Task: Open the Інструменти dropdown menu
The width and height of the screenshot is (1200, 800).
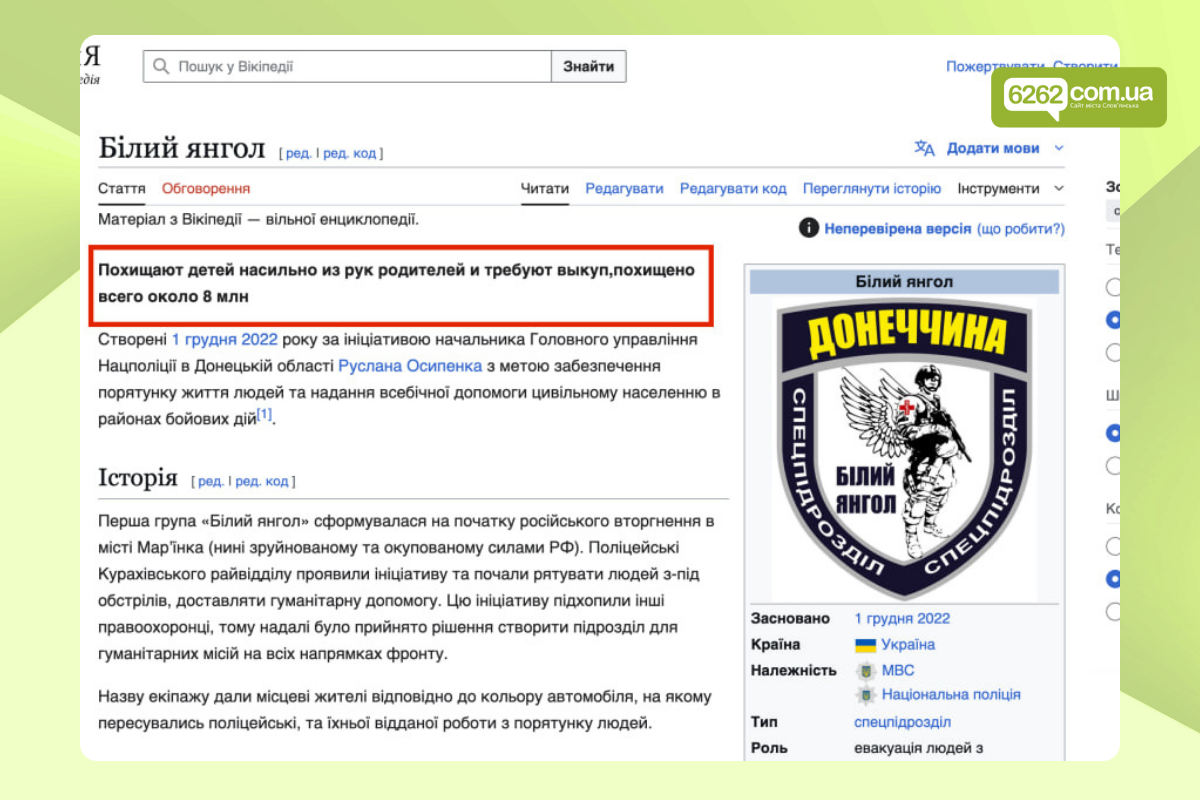Action: (x=1011, y=188)
